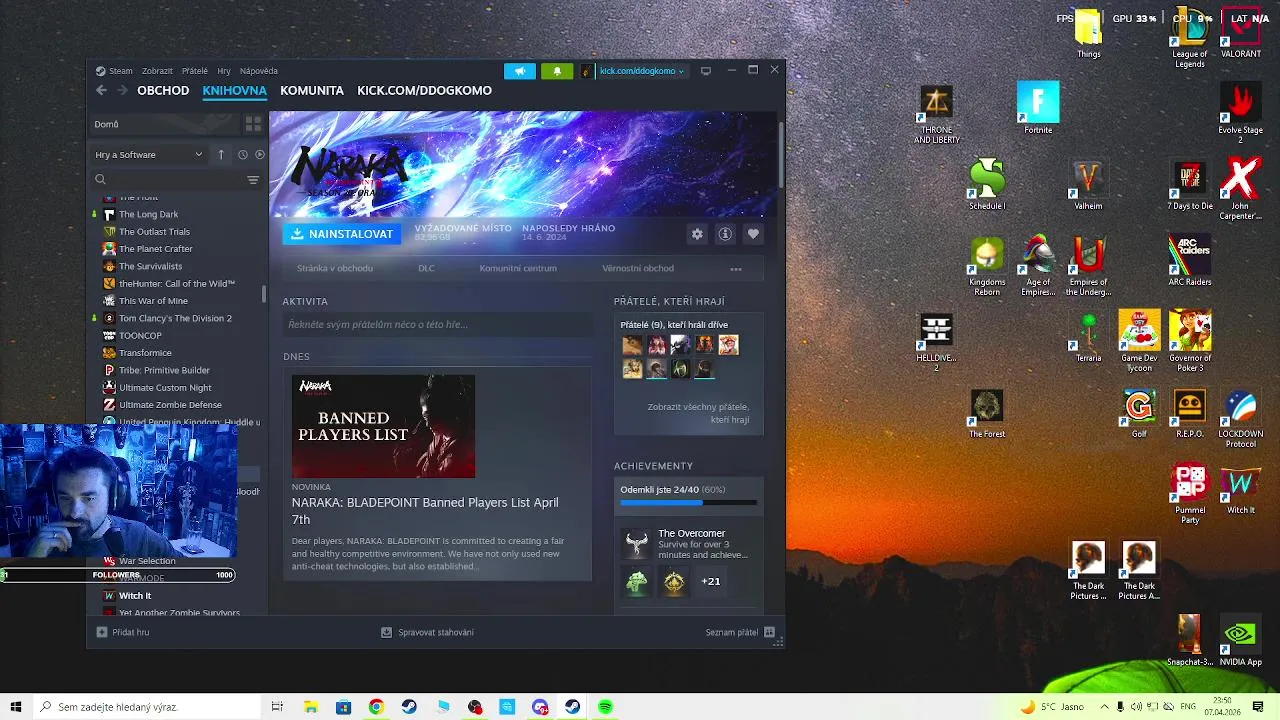Open VALORANT desktop shortcut
The image size is (1280, 720).
[1241, 32]
